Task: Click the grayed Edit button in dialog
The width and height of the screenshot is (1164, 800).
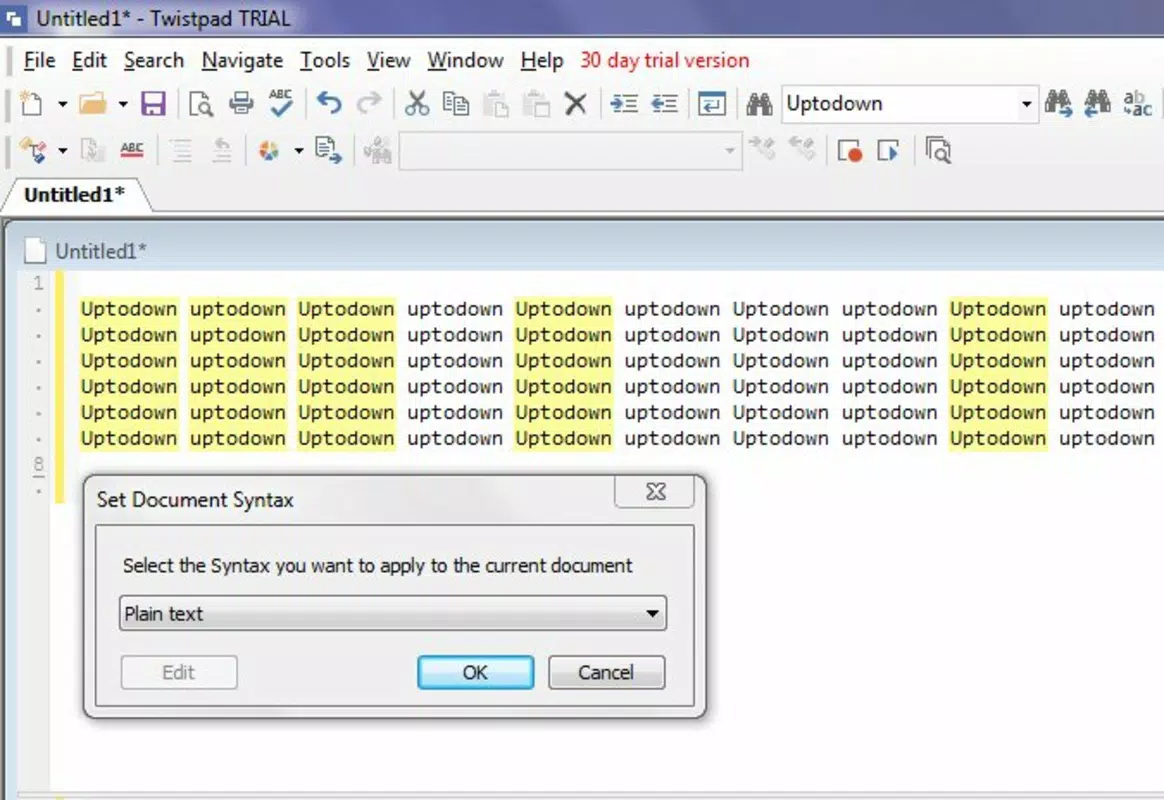Action: [x=179, y=672]
